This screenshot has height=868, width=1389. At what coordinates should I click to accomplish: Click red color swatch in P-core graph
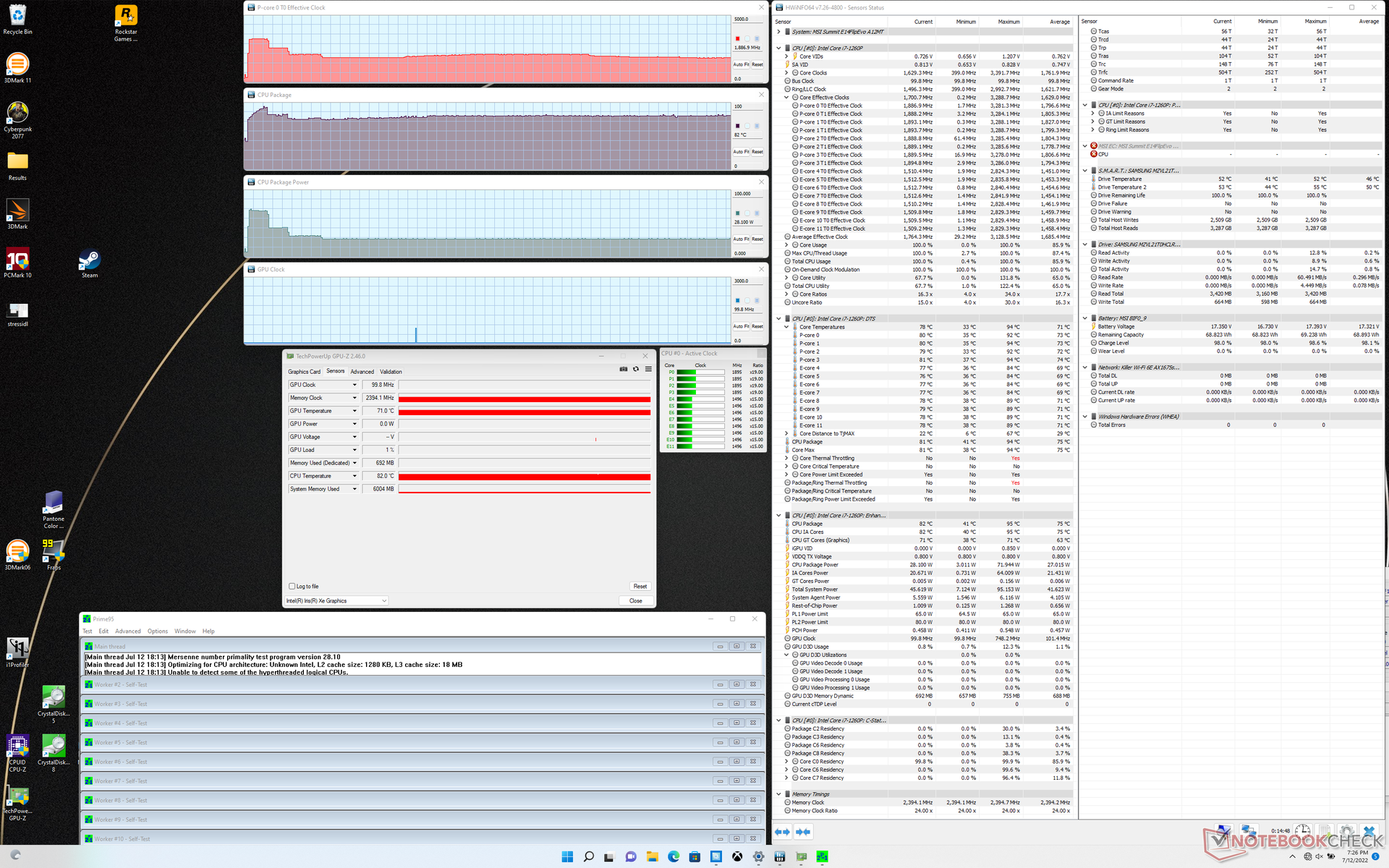pyautogui.click(x=738, y=38)
